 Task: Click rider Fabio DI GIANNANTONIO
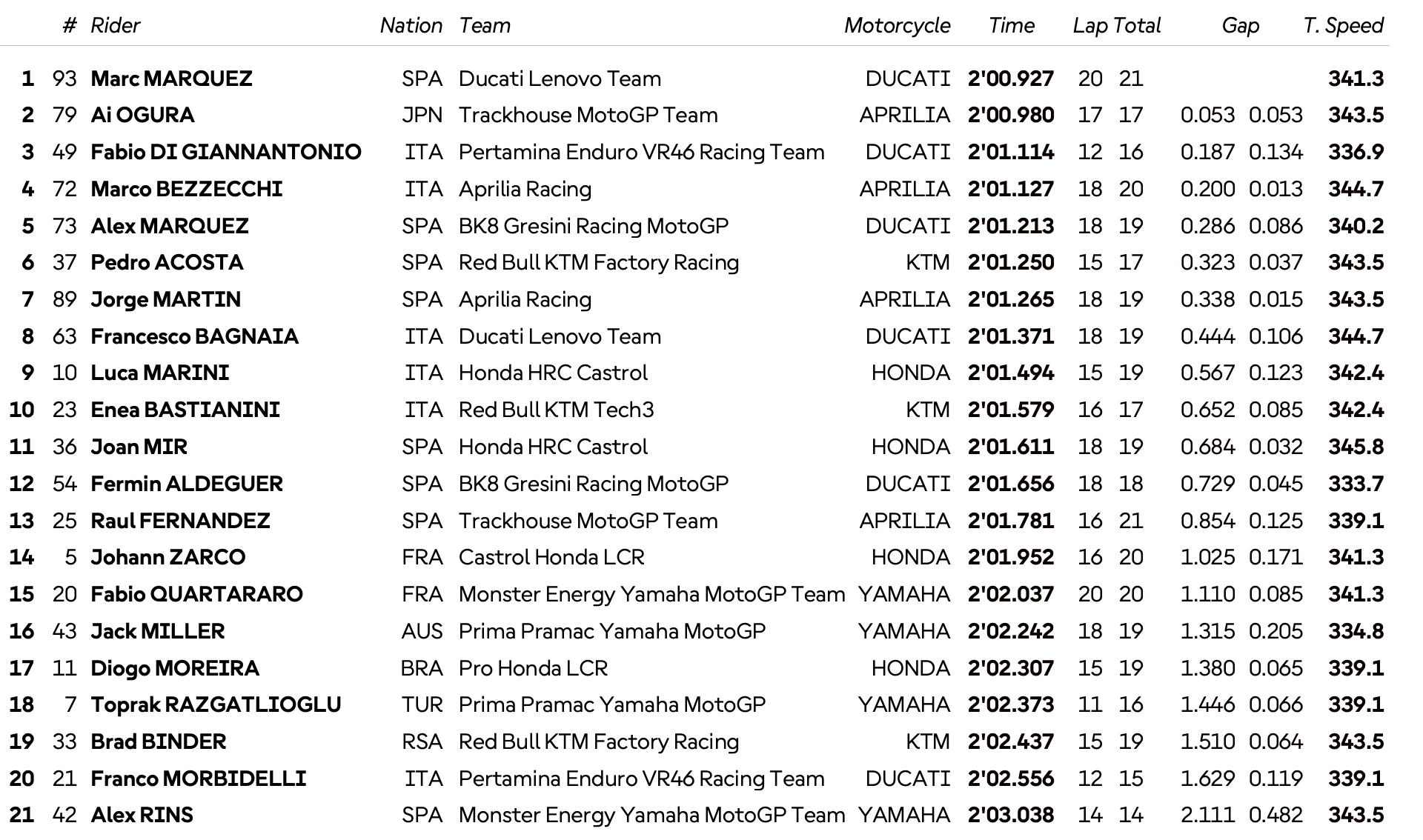[226, 152]
